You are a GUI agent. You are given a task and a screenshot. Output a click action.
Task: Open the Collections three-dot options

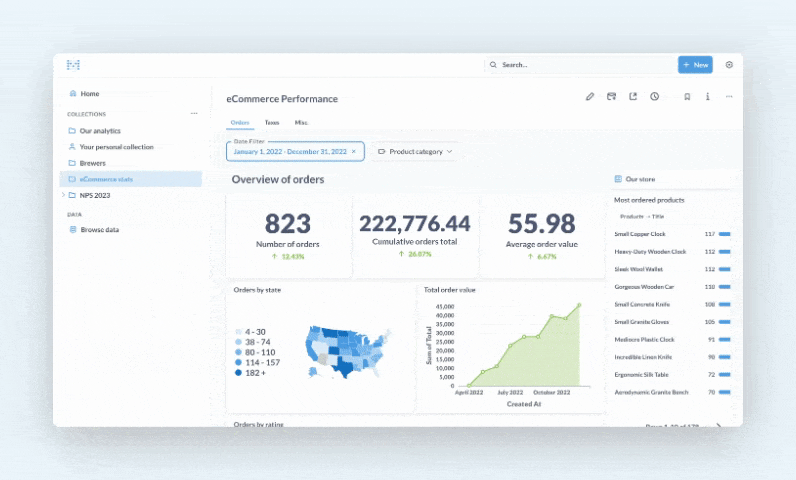194,113
